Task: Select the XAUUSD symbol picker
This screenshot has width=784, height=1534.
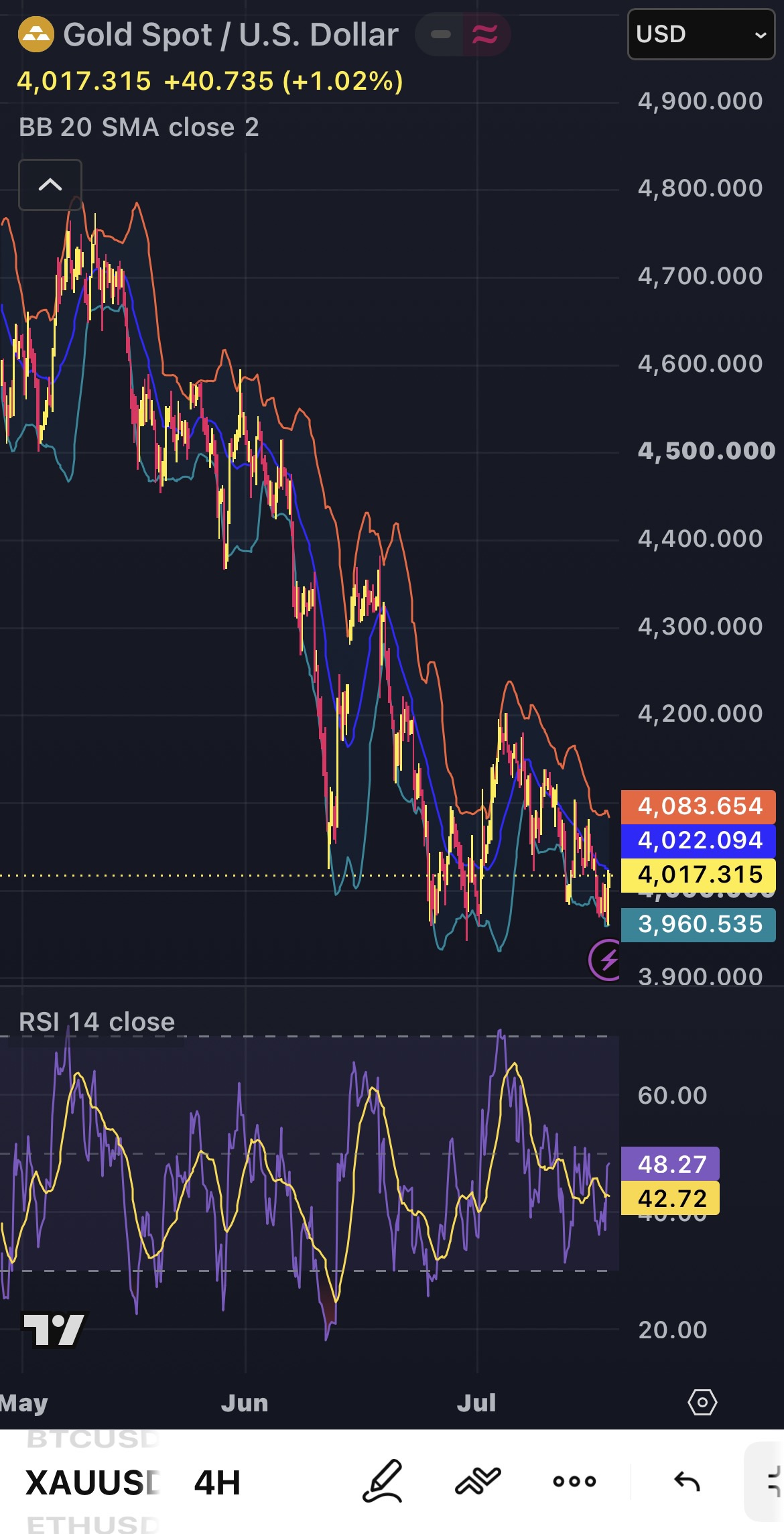Action: [92, 1482]
